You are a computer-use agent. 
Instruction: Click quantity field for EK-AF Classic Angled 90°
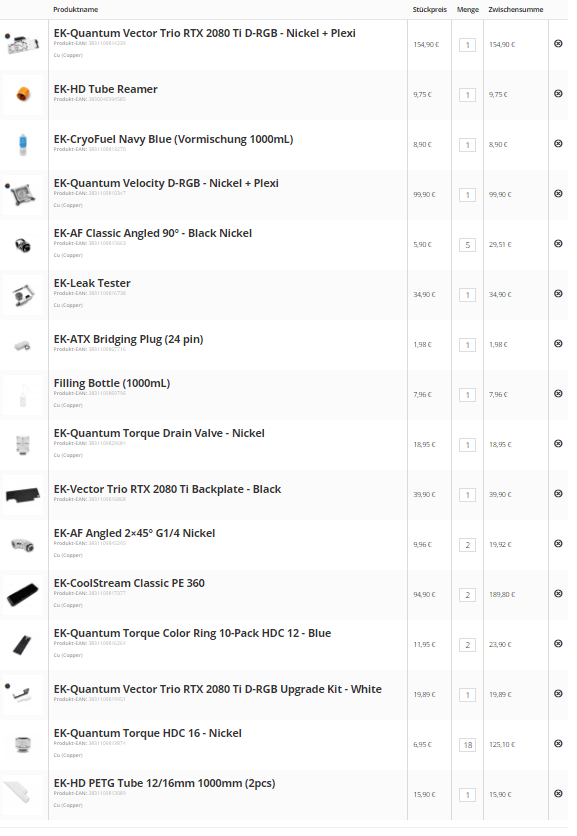click(x=467, y=245)
